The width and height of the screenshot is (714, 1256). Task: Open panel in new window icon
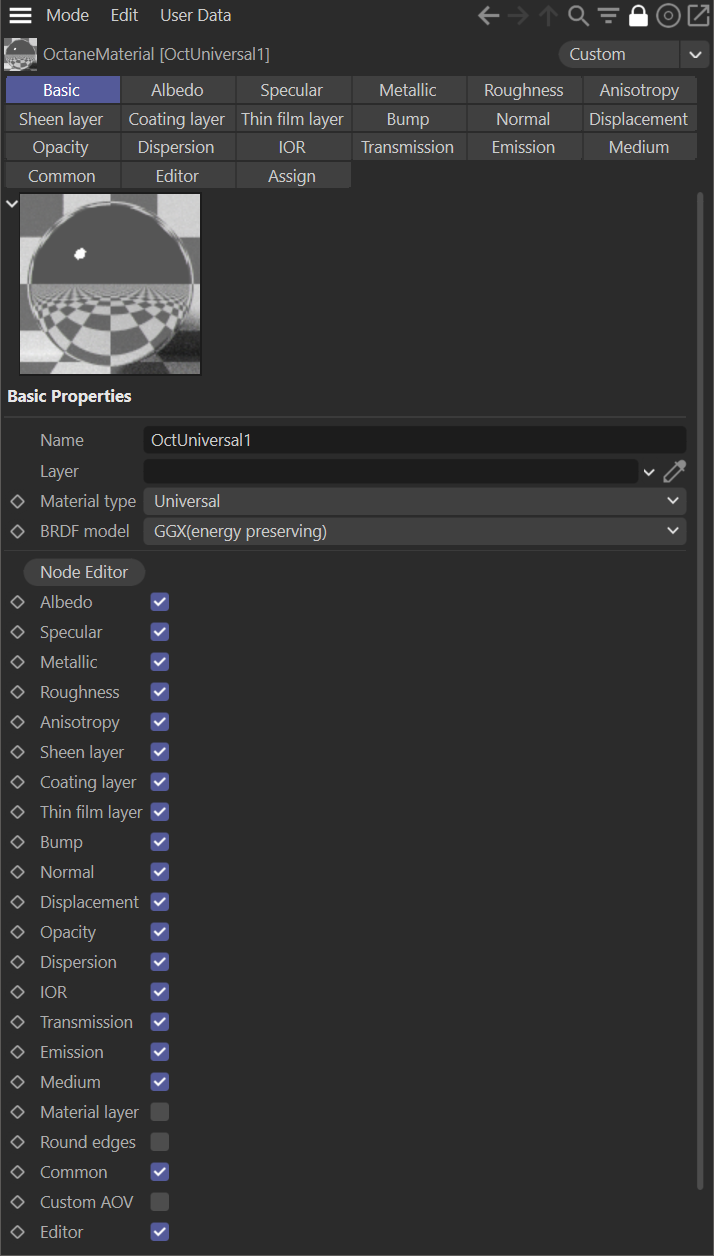(698, 16)
